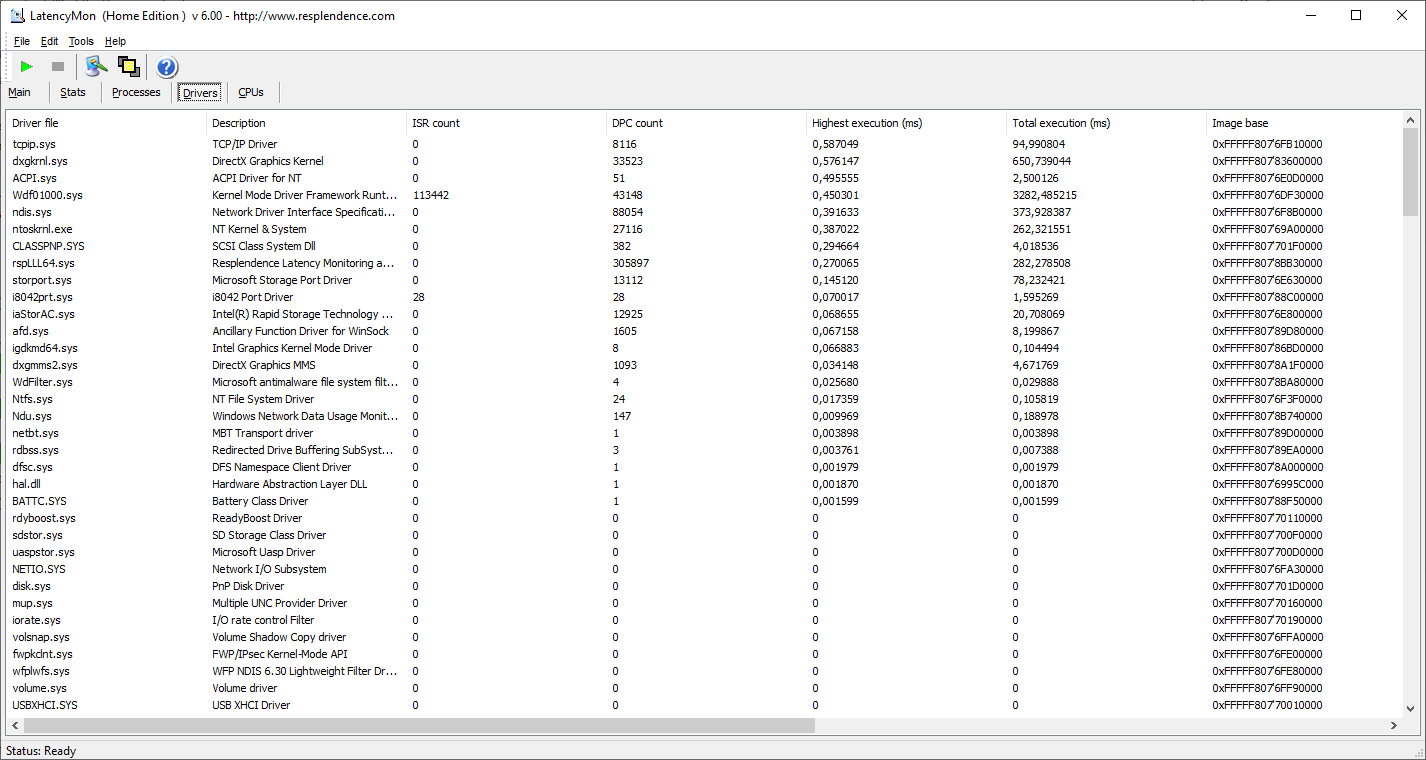Screen dimensions: 1426x760
Task: Click the horizontal scrollbar right arrow
Action: pos(1394,725)
